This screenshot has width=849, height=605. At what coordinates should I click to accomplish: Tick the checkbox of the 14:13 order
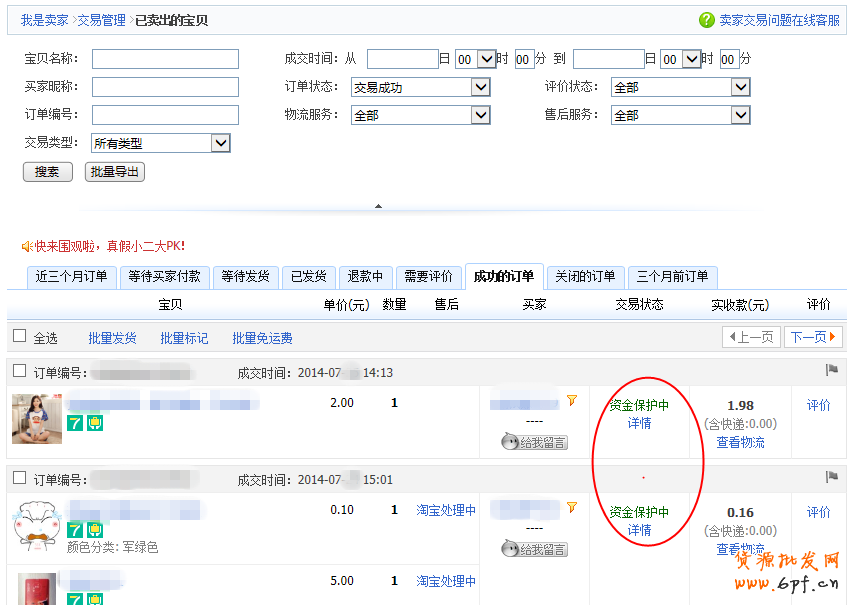[x=19, y=371]
